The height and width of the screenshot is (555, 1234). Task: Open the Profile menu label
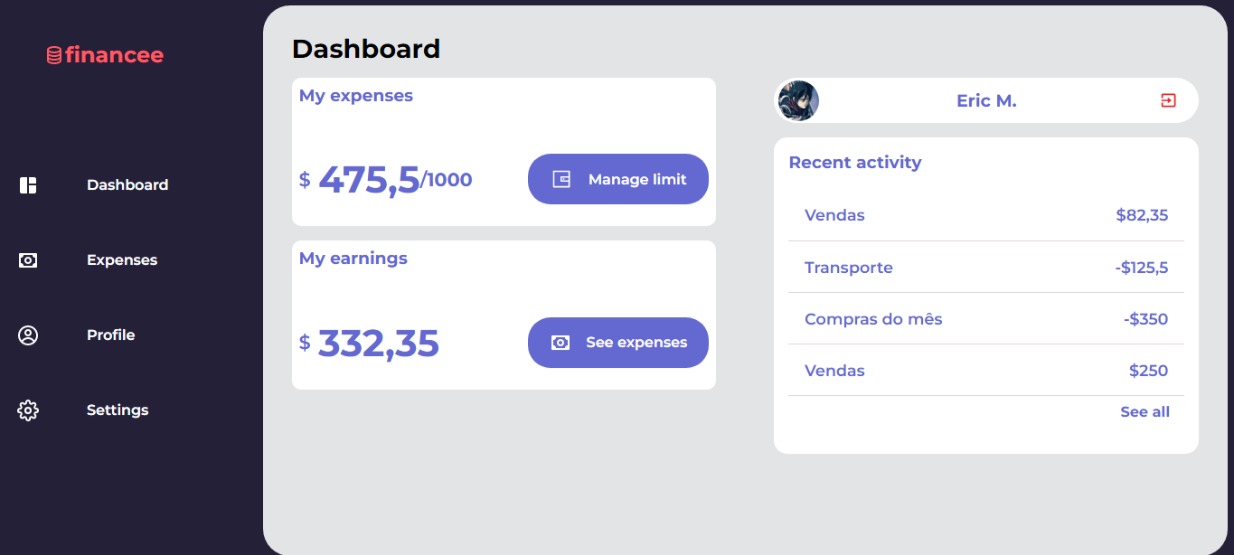point(111,335)
